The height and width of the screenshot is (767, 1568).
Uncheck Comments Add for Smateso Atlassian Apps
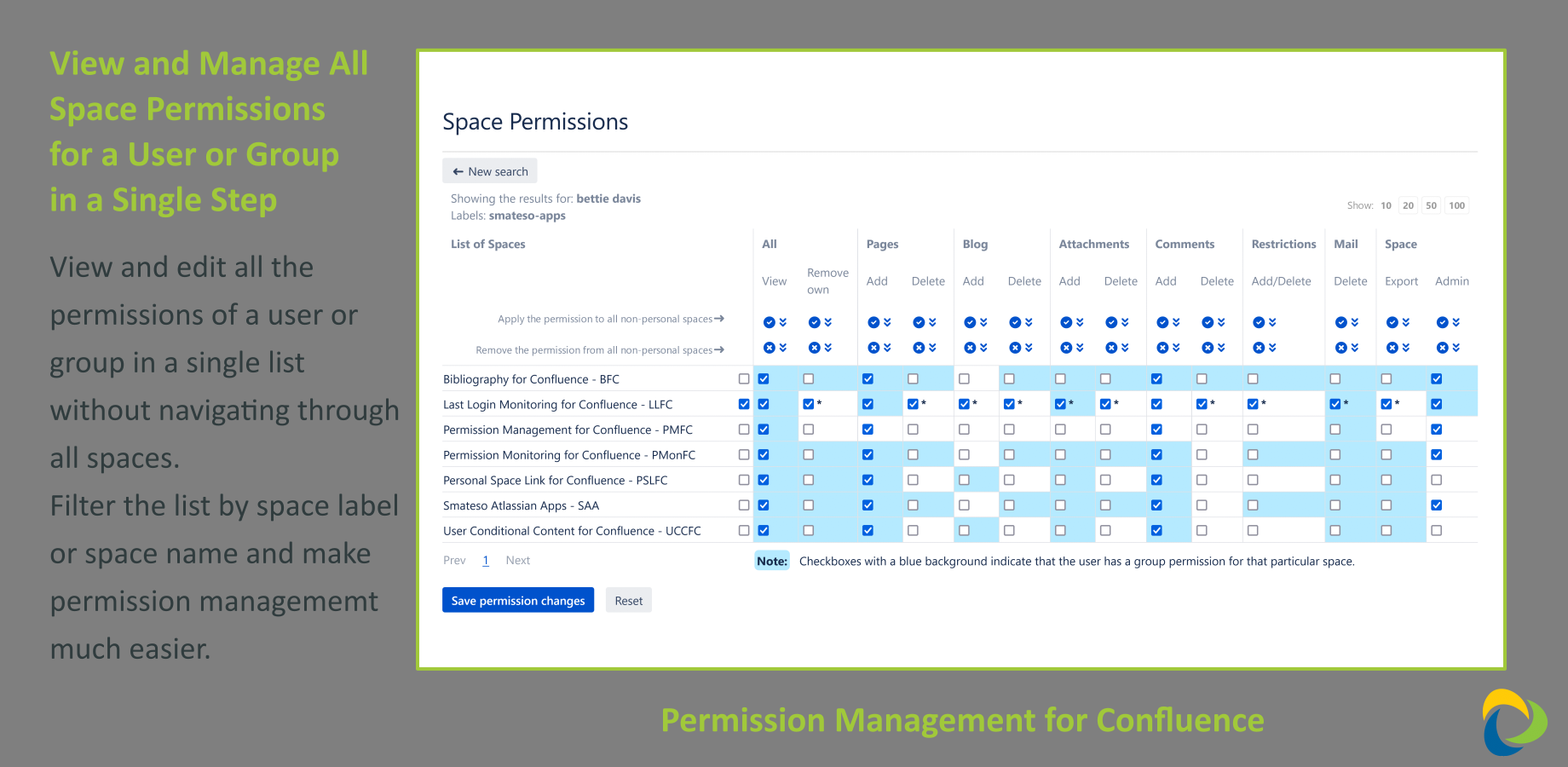click(x=1156, y=505)
